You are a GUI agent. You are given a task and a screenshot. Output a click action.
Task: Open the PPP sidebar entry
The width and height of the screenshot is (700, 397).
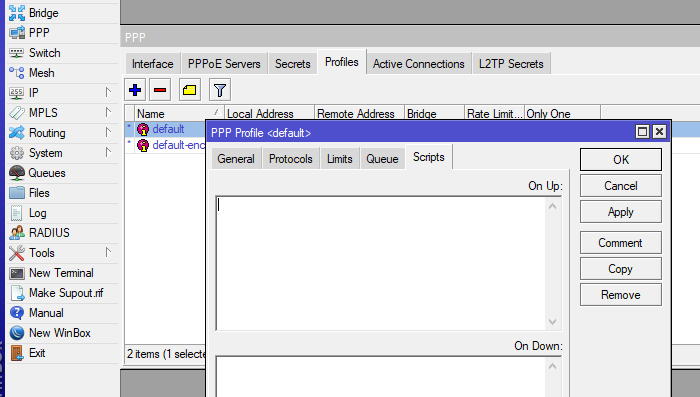pos(62,33)
